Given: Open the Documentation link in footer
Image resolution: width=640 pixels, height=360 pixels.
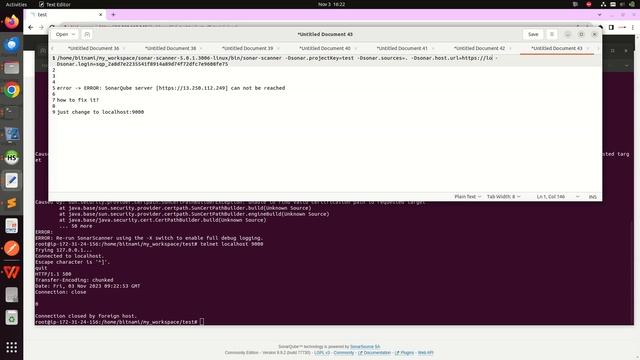Looking at the screenshot, I should (375, 353).
